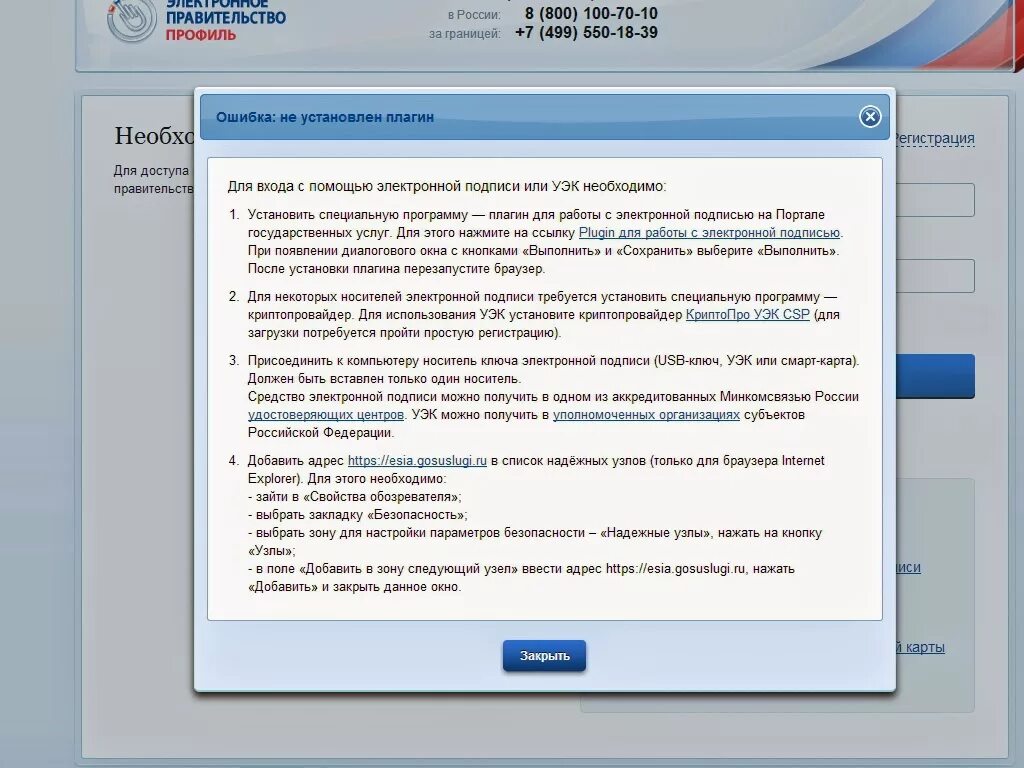The height and width of the screenshot is (768, 1024).
Task: Click the +7 (499) 550-18-39 phone number
Action: (586, 33)
